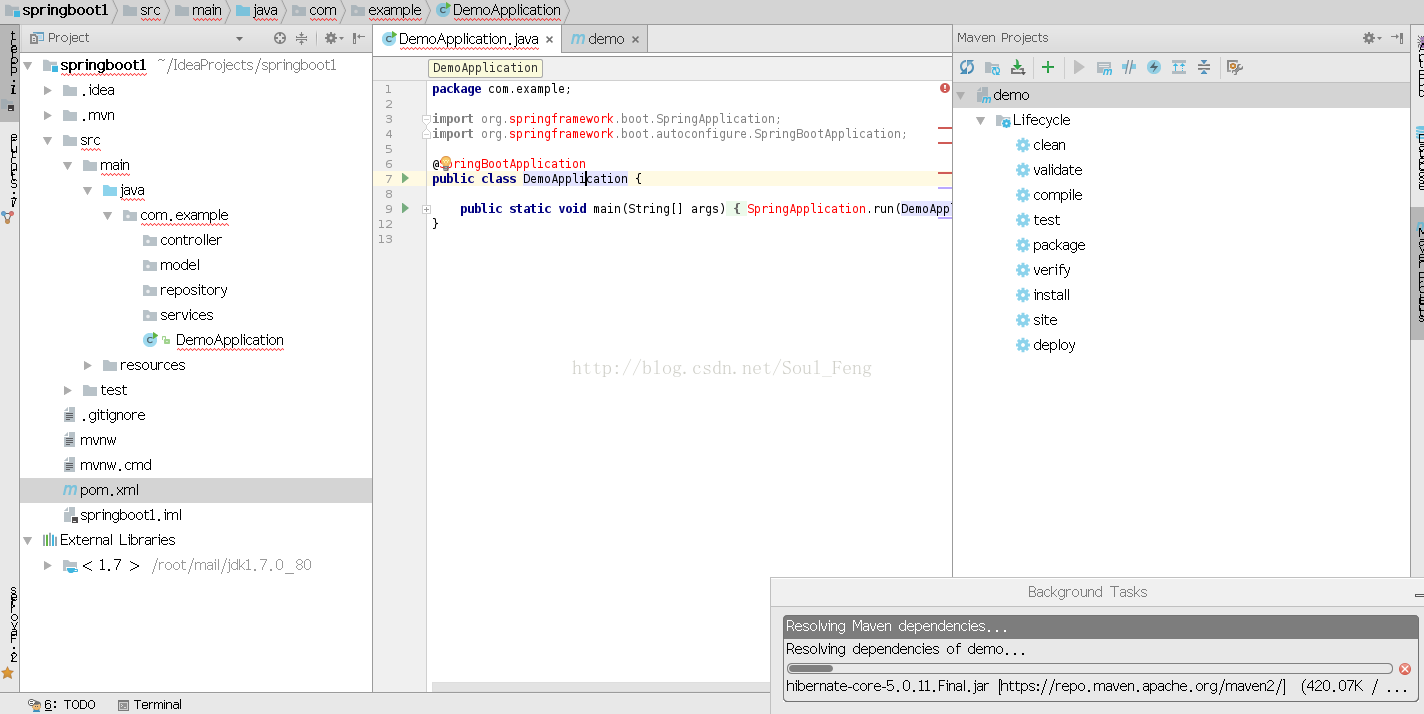Screen dimensions: 1424x714
Task: Run main method gutter arrow
Action: pyautogui.click(x=405, y=208)
